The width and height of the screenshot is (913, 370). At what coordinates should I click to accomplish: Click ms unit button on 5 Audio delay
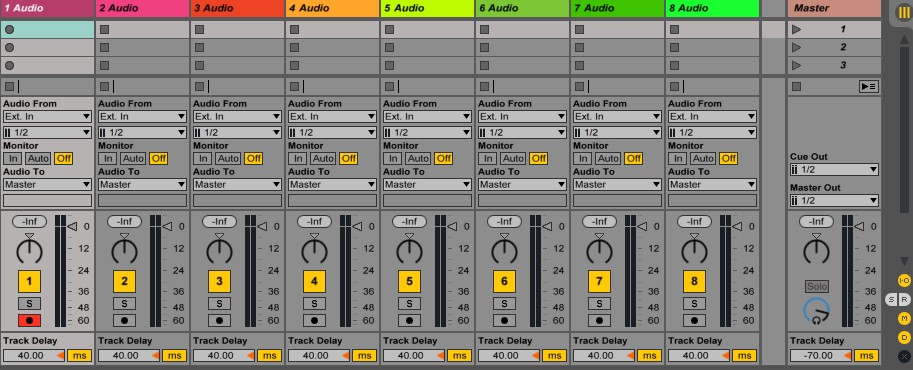click(x=459, y=356)
